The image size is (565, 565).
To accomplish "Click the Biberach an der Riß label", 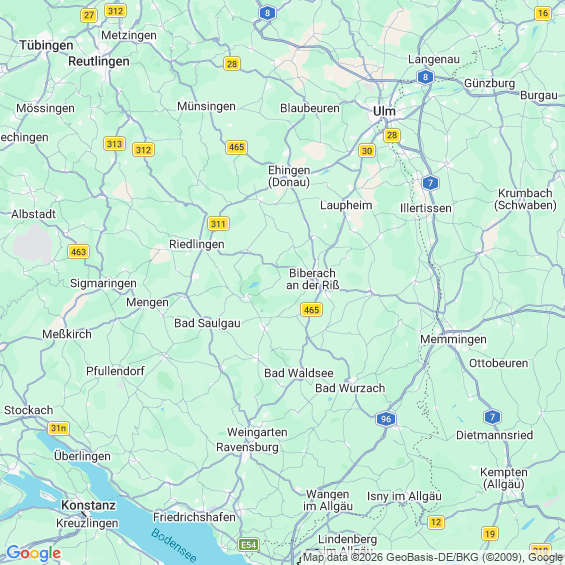I will coord(313,279).
